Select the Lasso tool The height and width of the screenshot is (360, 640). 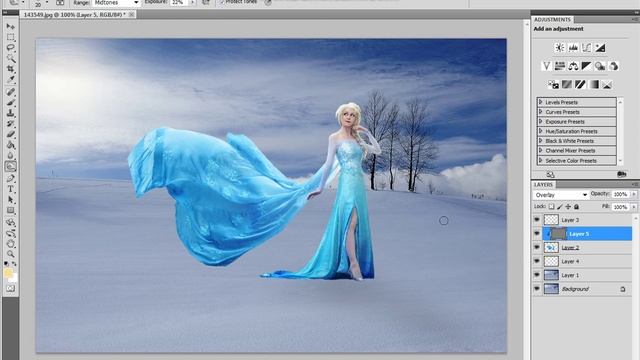(11, 48)
